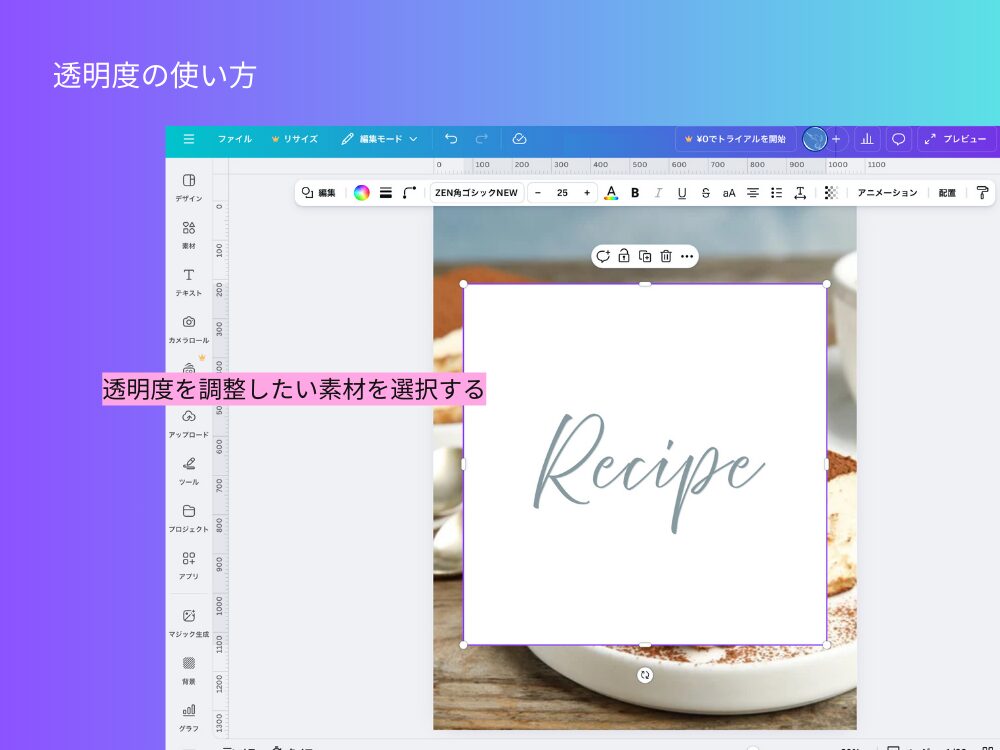Select the テキスト tool in the sidebar
1000x750 pixels.
coord(188,283)
